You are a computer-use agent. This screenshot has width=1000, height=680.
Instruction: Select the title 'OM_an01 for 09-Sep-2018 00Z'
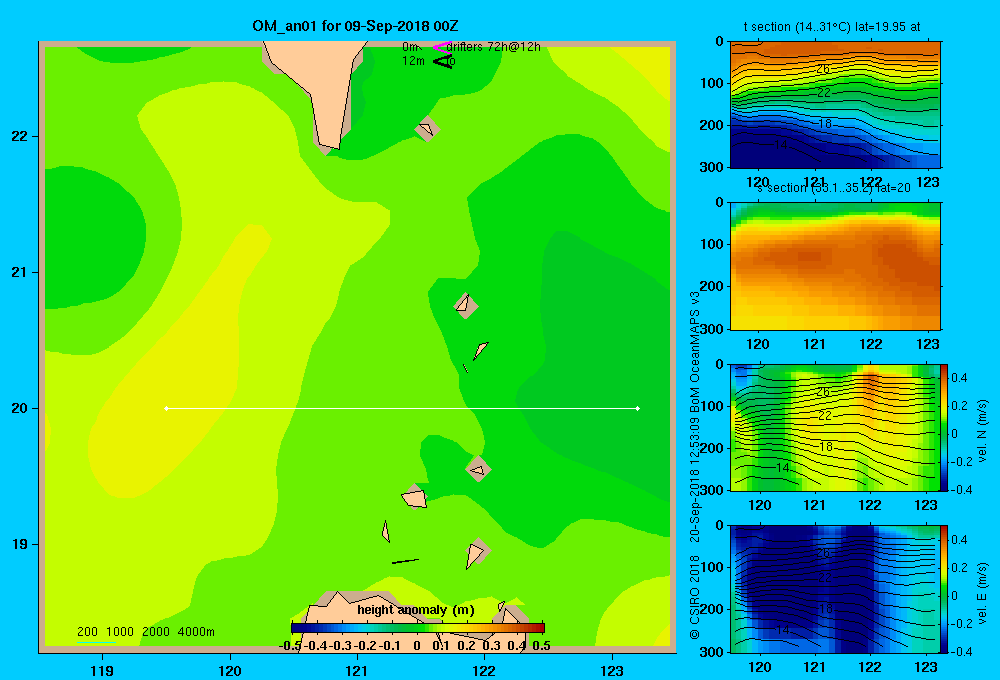point(355,26)
